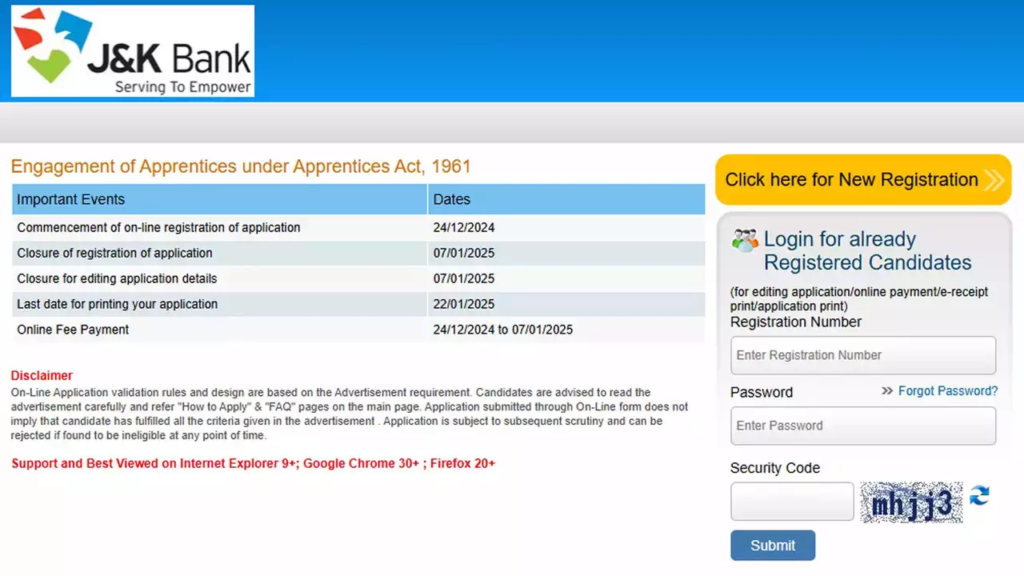
Task: Click Closure of registration of application
Action: (114, 253)
